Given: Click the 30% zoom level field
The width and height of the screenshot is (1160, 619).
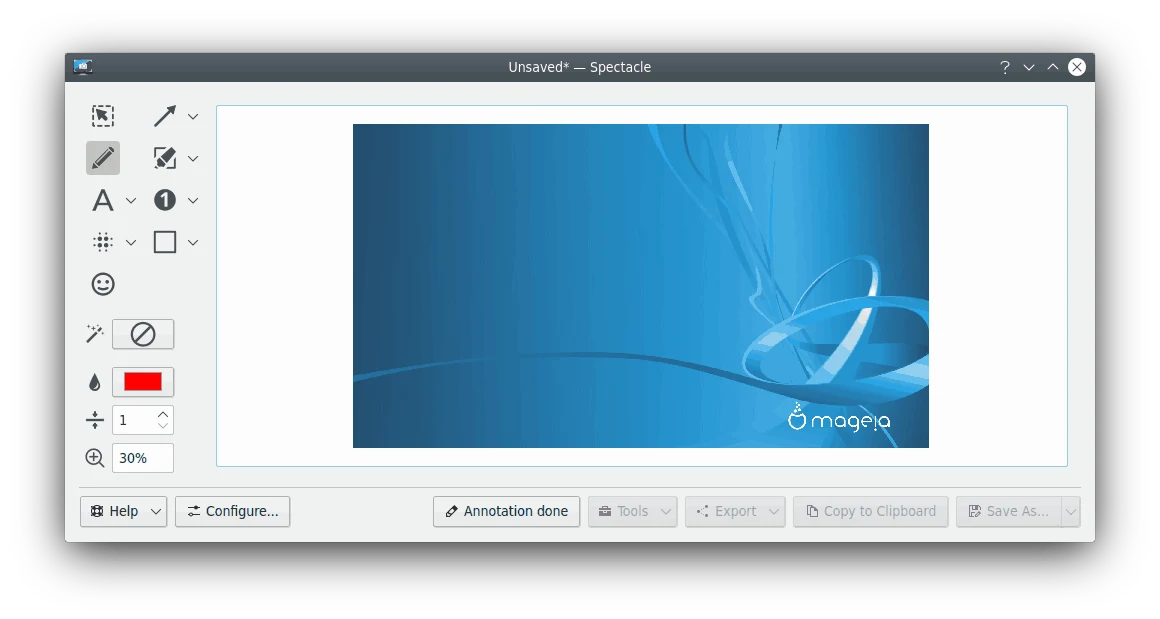Looking at the screenshot, I should click(143, 458).
